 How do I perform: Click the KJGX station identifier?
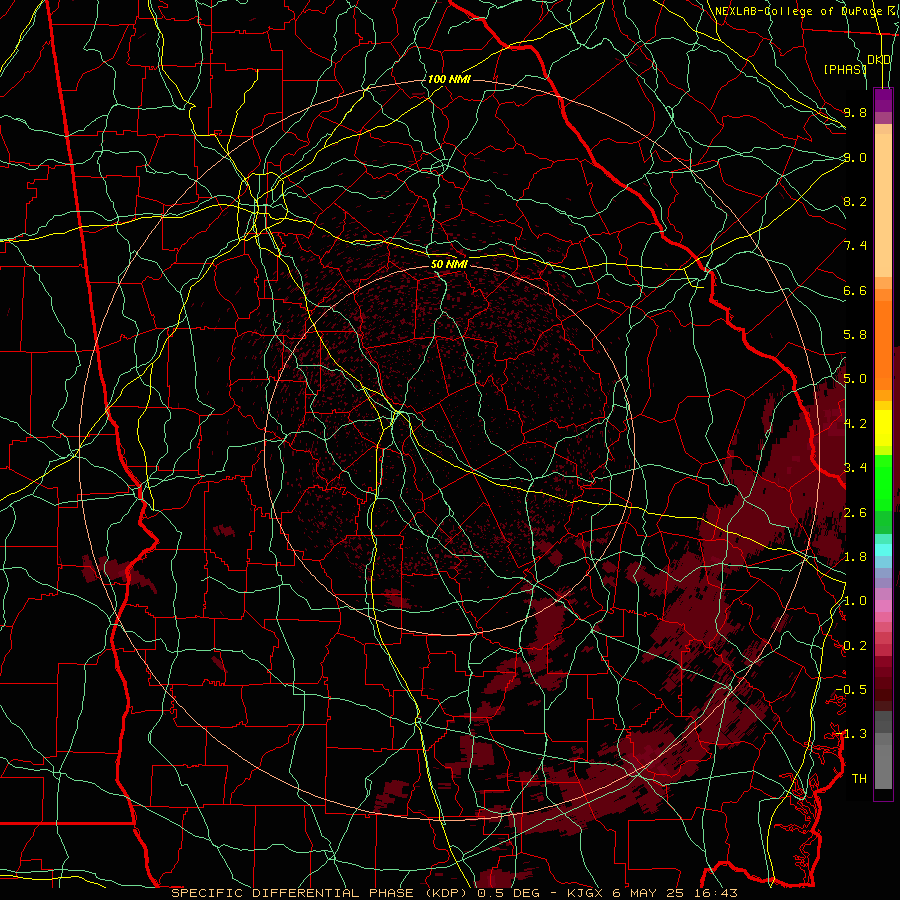[x=585, y=893]
